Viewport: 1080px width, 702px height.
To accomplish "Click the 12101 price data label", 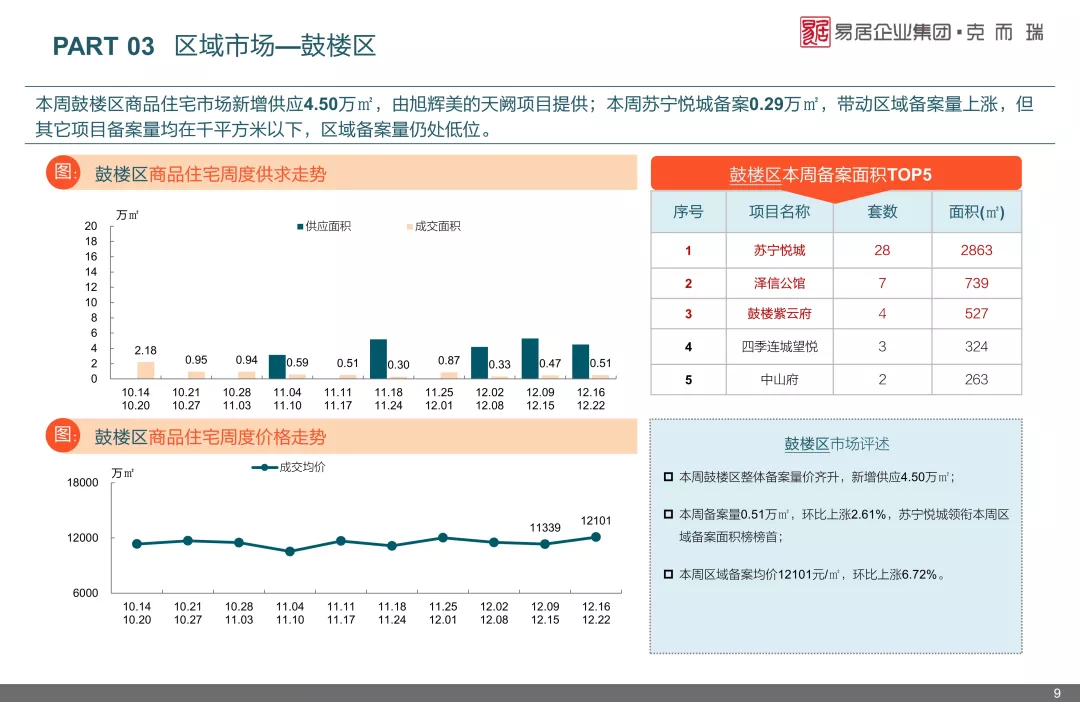I will [596, 521].
